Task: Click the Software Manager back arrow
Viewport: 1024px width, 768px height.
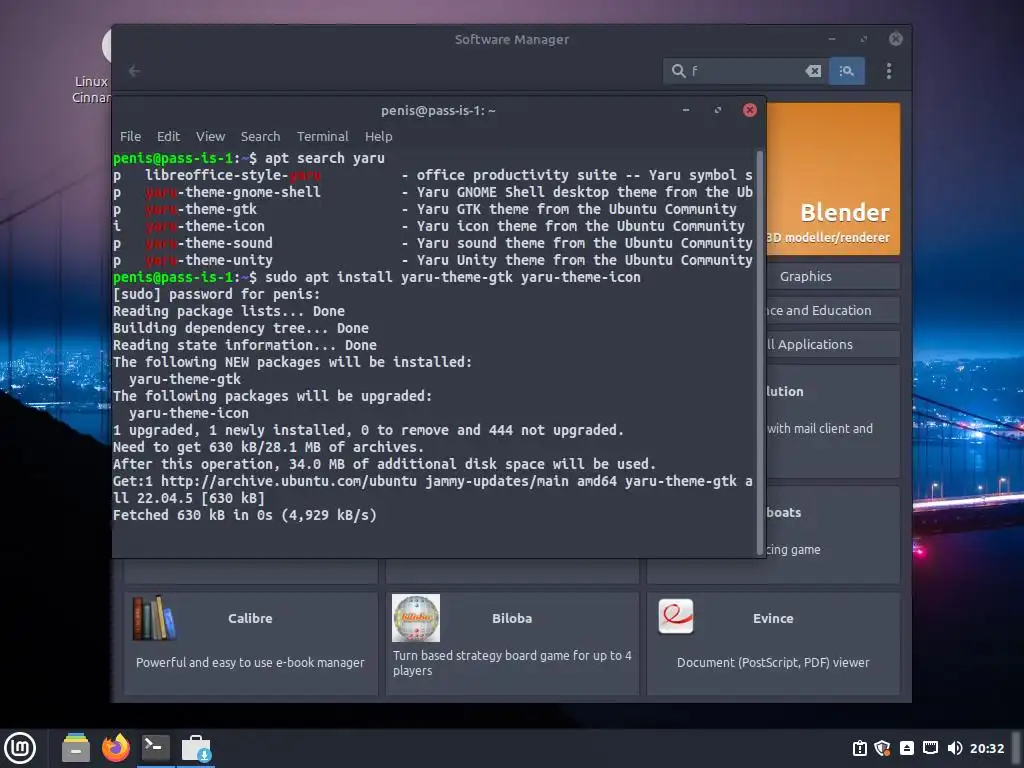Action: click(x=135, y=71)
